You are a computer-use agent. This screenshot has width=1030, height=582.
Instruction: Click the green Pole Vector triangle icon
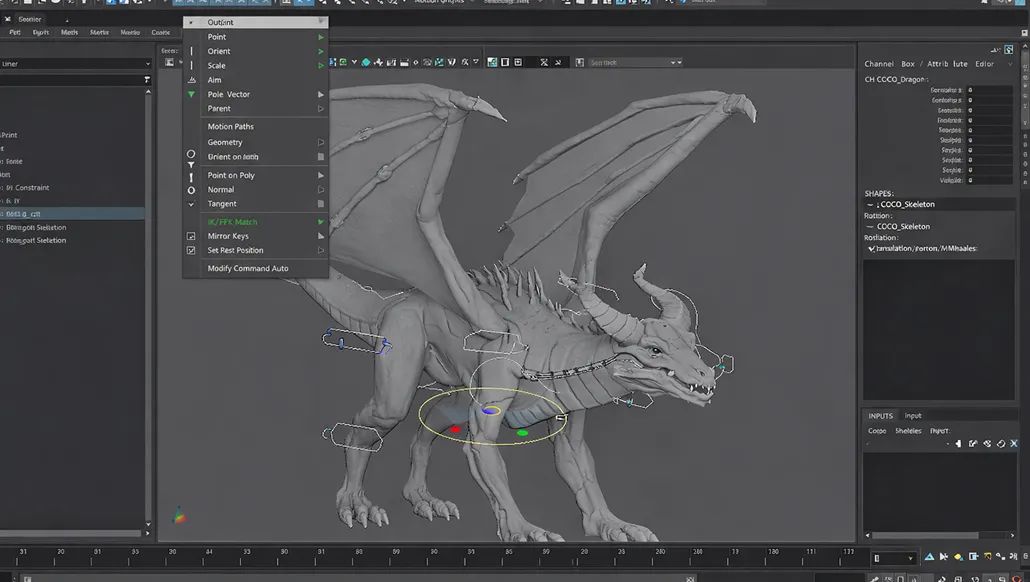tap(191, 94)
